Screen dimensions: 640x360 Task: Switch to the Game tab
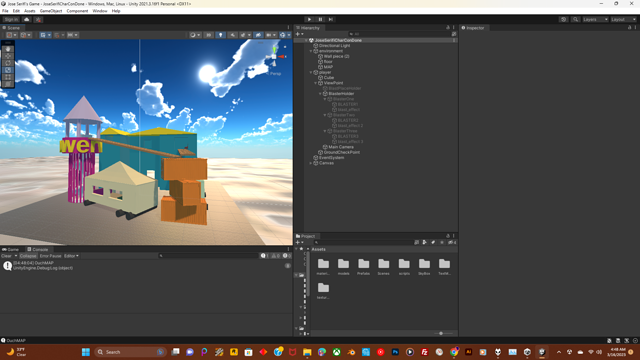(x=11, y=249)
